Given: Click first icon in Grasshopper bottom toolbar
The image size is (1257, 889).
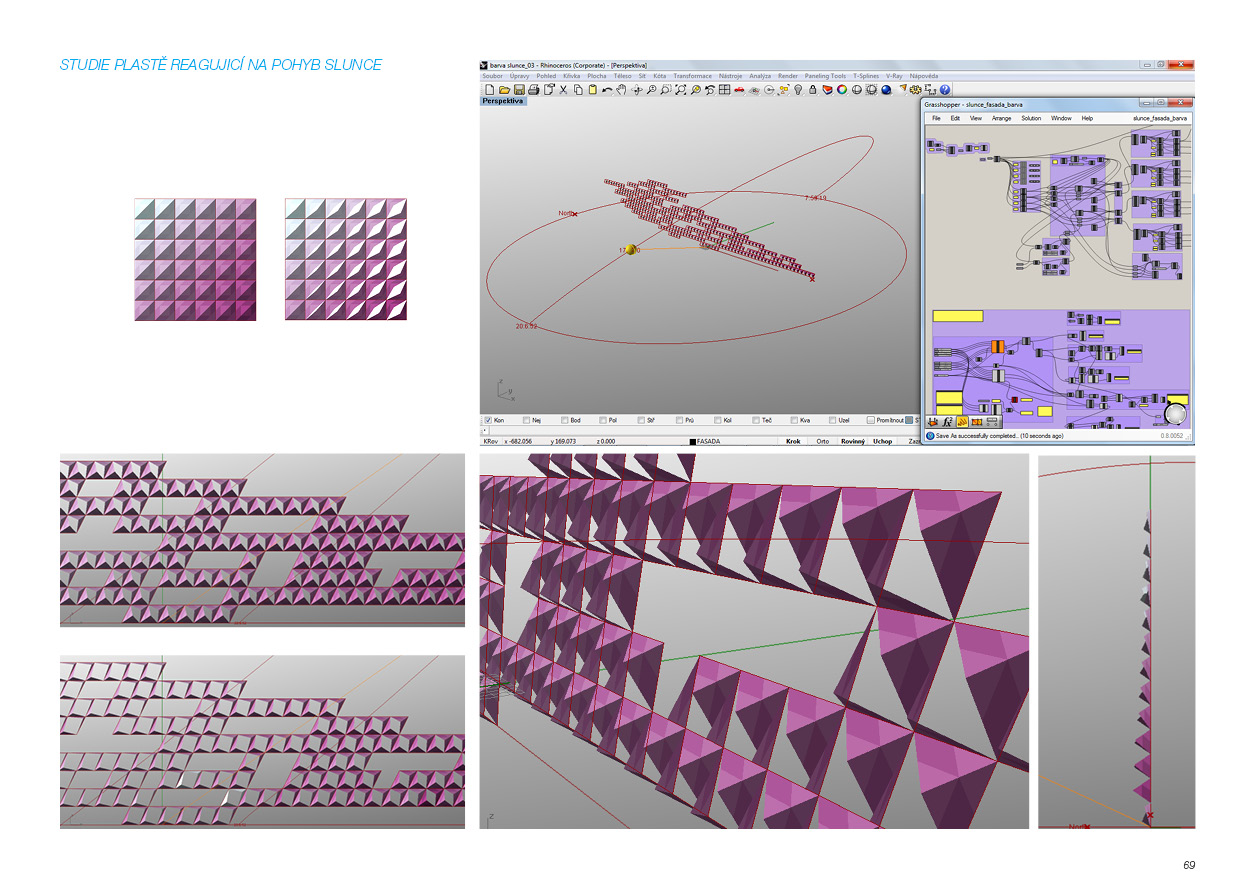Looking at the screenshot, I should click(x=933, y=422).
